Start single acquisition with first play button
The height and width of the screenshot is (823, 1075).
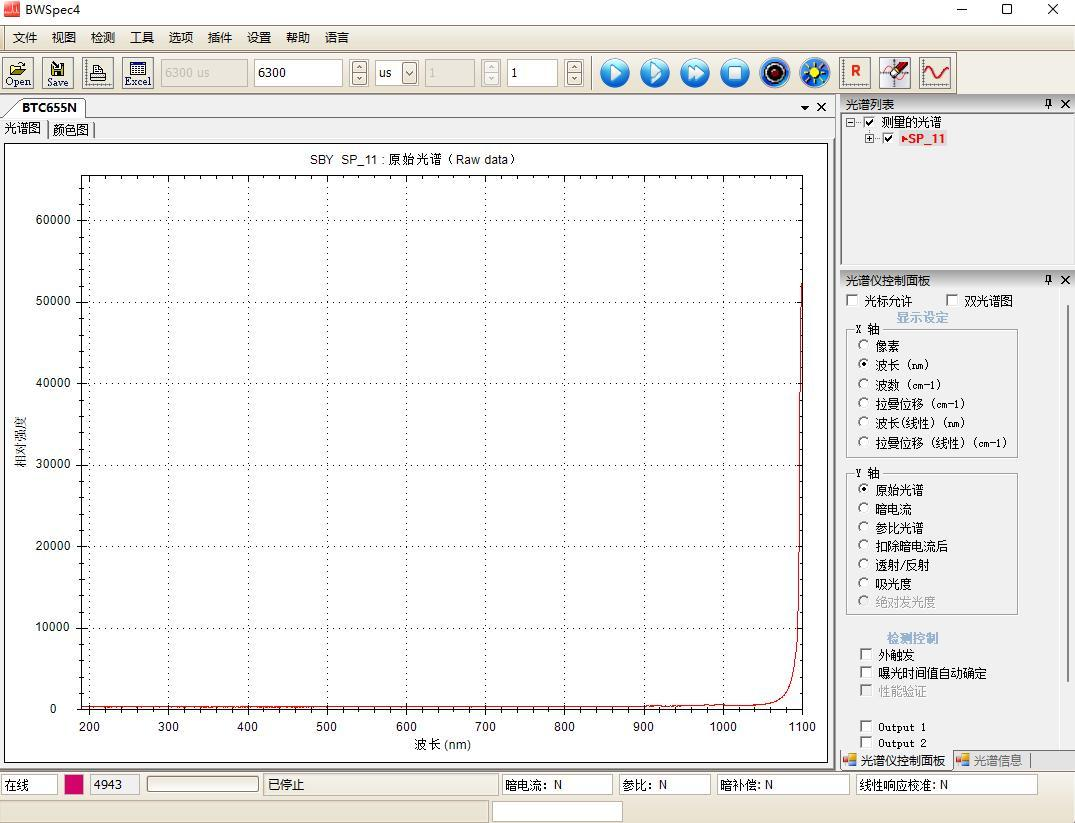click(x=615, y=73)
